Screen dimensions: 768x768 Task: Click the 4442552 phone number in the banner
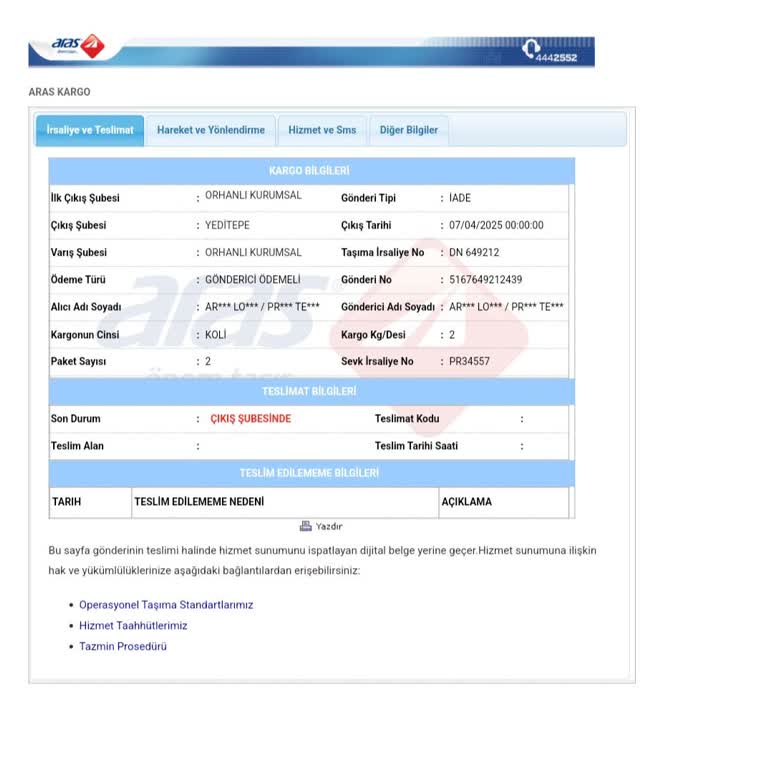(556, 58)
